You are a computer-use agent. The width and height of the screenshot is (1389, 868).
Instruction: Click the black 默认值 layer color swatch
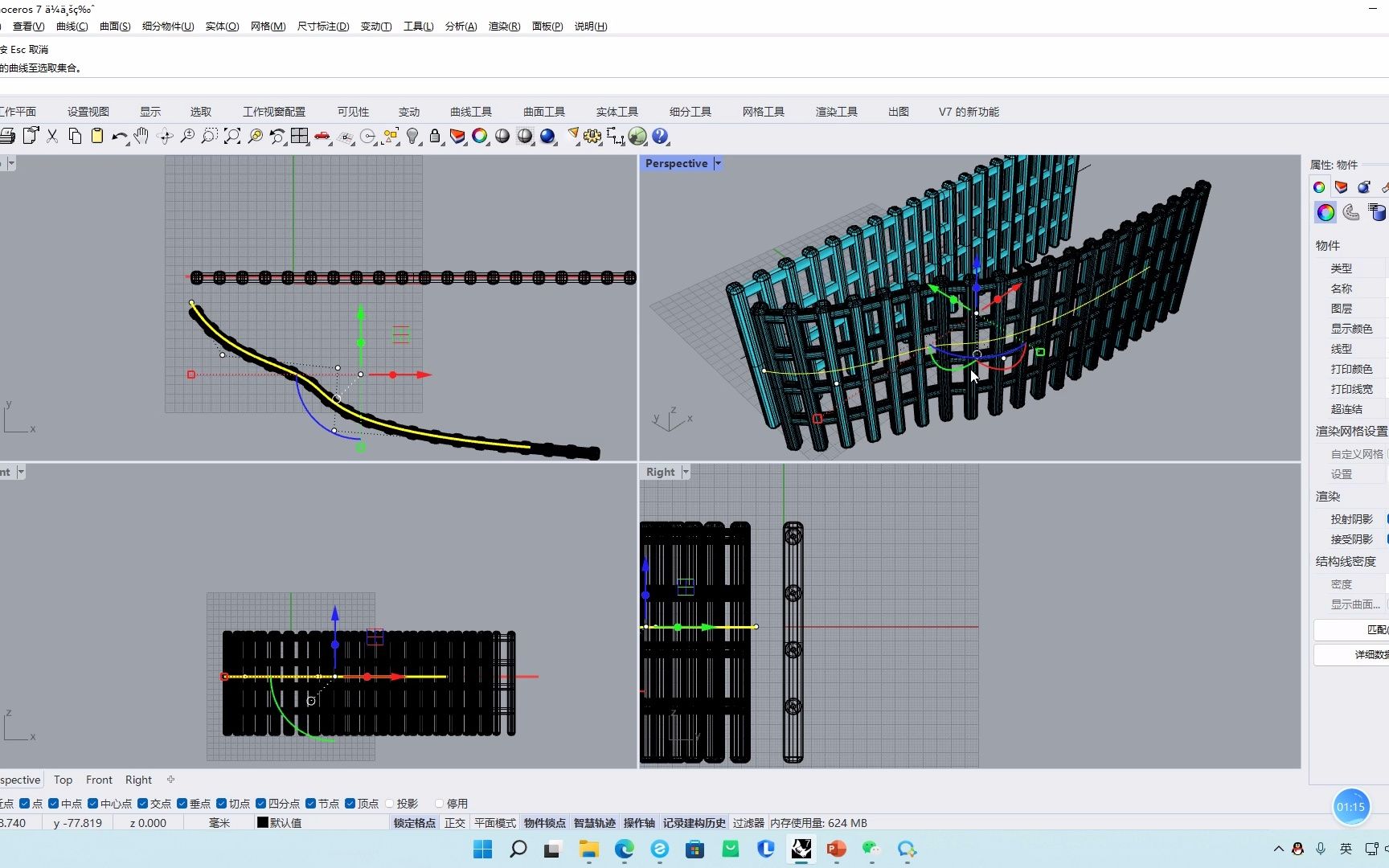tap(263, 823)
